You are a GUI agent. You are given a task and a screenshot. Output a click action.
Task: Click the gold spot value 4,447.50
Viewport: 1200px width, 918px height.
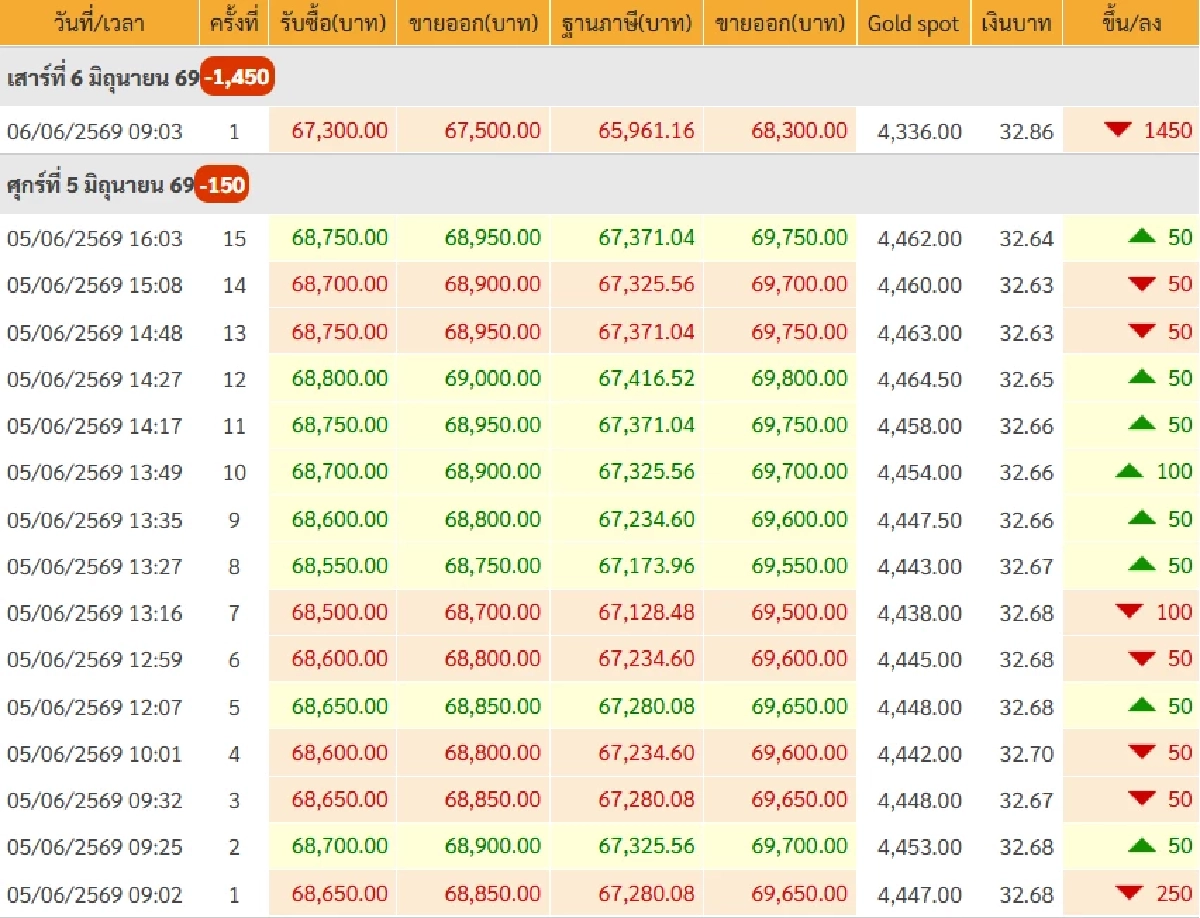[919, 519]
